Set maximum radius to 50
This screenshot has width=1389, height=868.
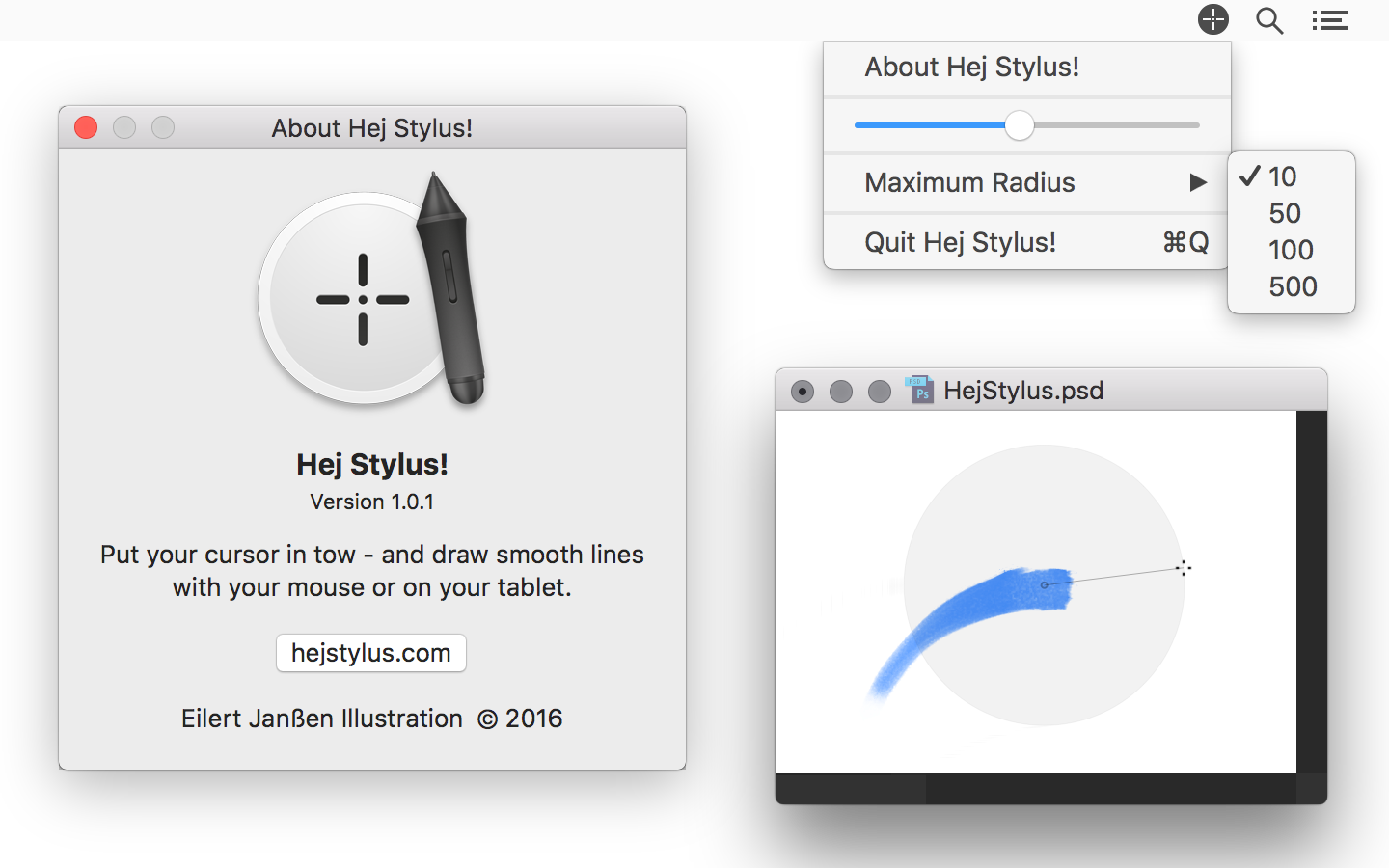[1291, 213]
